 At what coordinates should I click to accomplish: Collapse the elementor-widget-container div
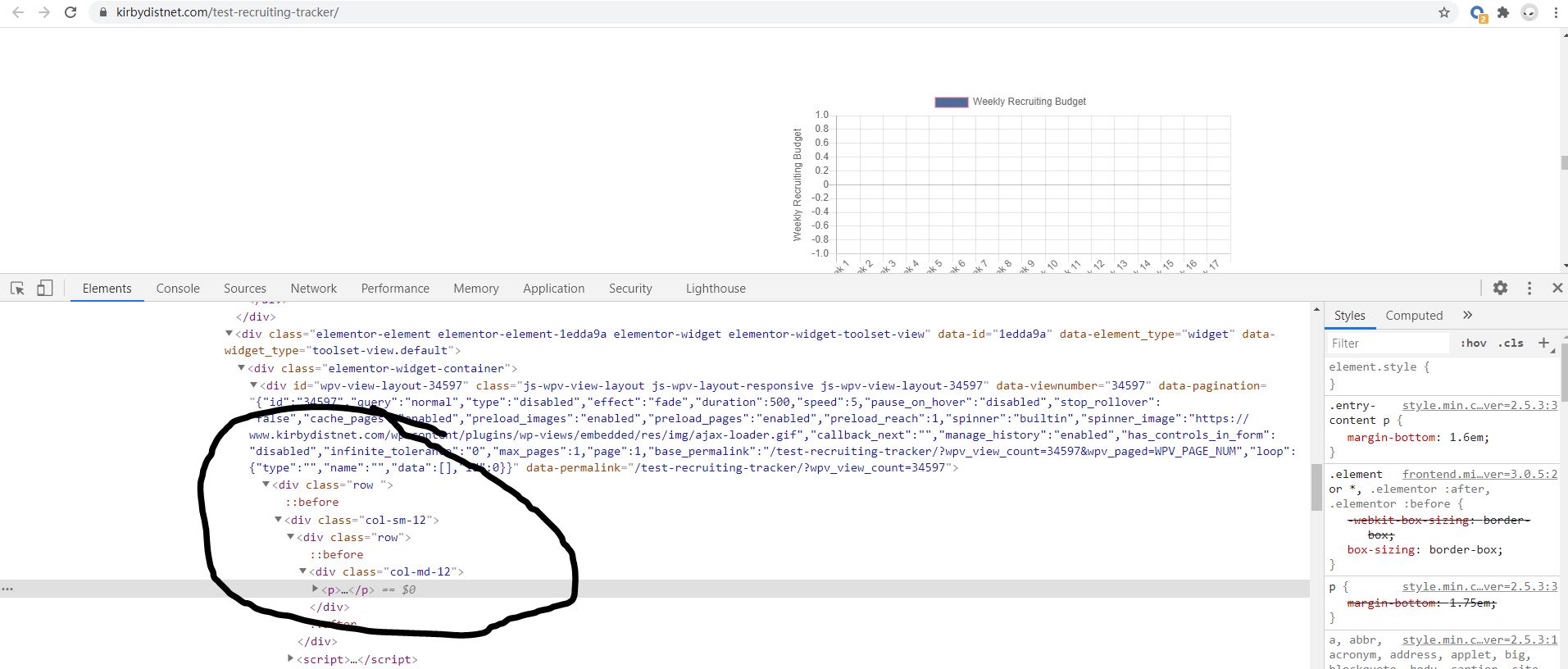(241, 368)
